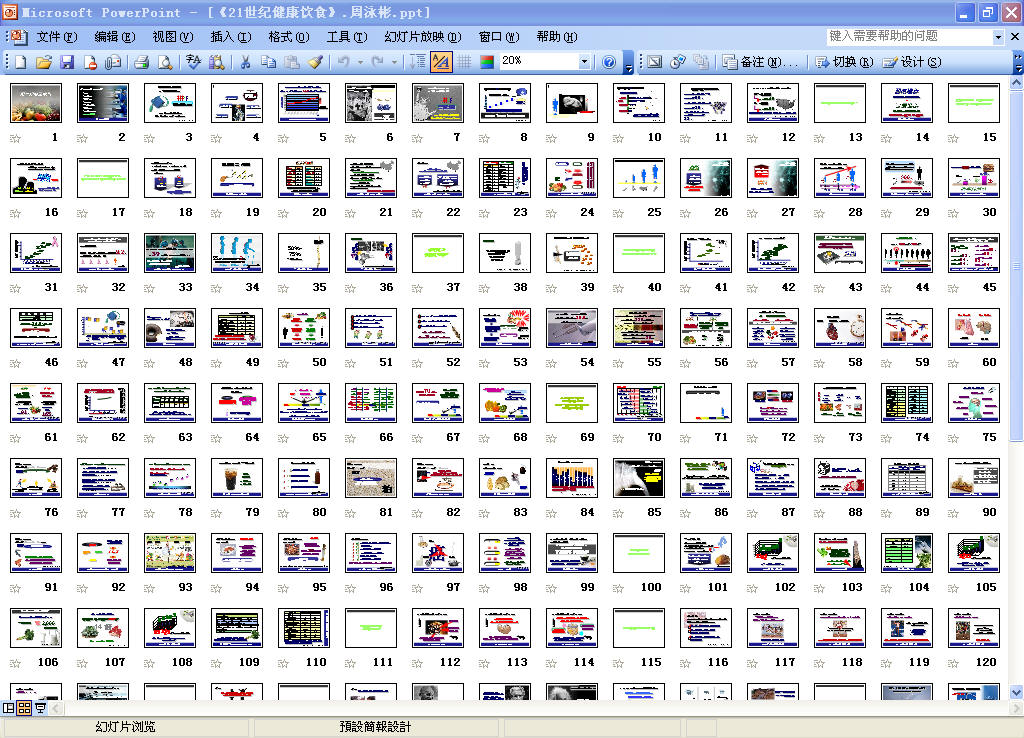Open the 窗口 (Window) menu
This screenshot has width=1024, height=738.
[x=499, y=37]
